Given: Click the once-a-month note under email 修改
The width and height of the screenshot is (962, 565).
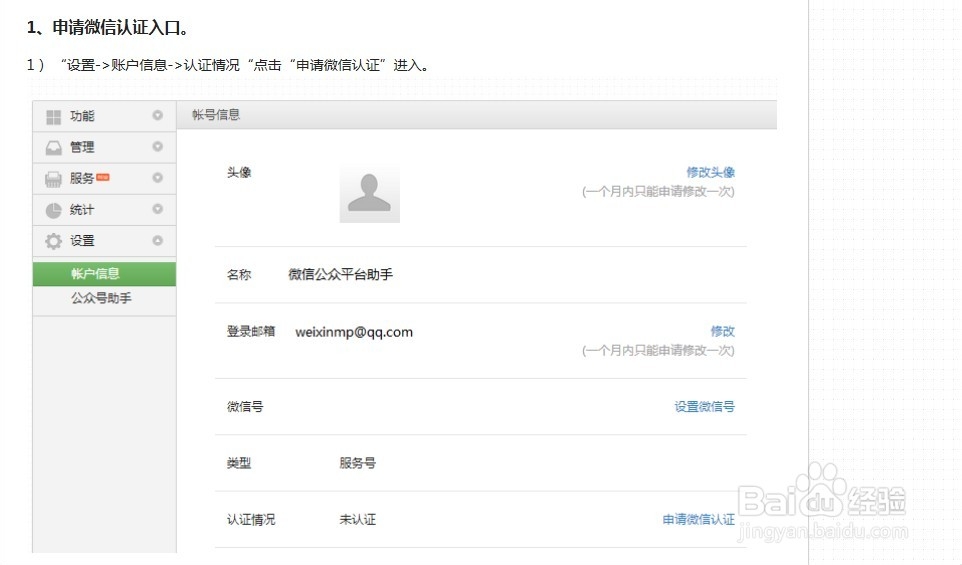Looking at the screenshot, I should [658, 350].
